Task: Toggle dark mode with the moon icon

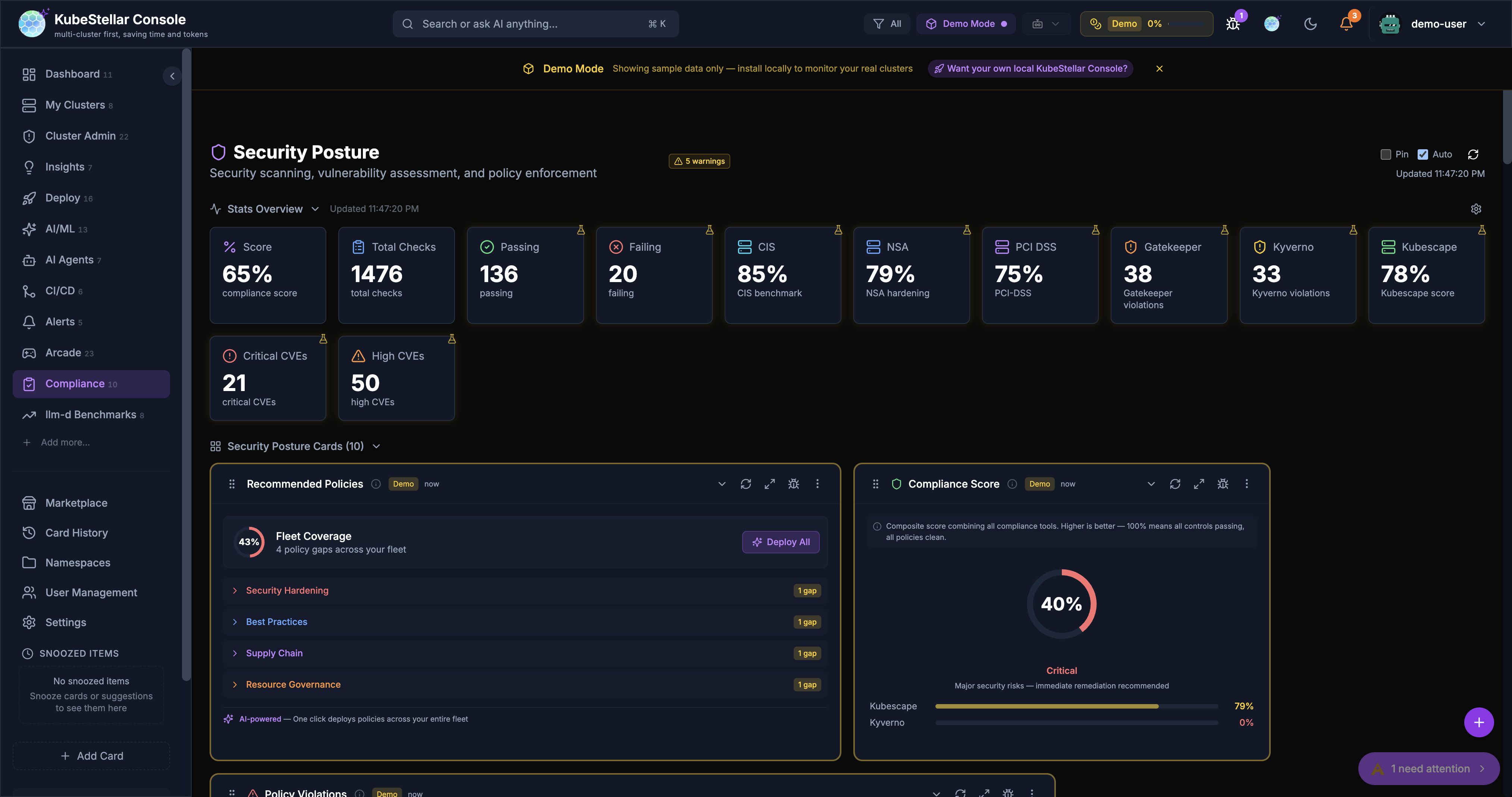Action: [x=1311, y=24]
